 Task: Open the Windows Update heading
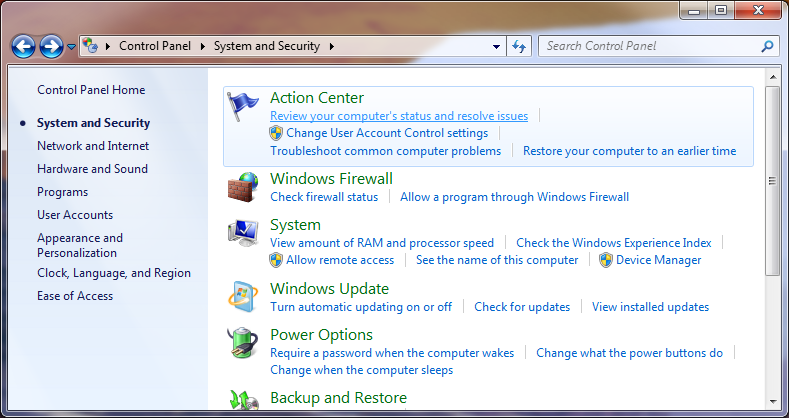pos(330,289)
